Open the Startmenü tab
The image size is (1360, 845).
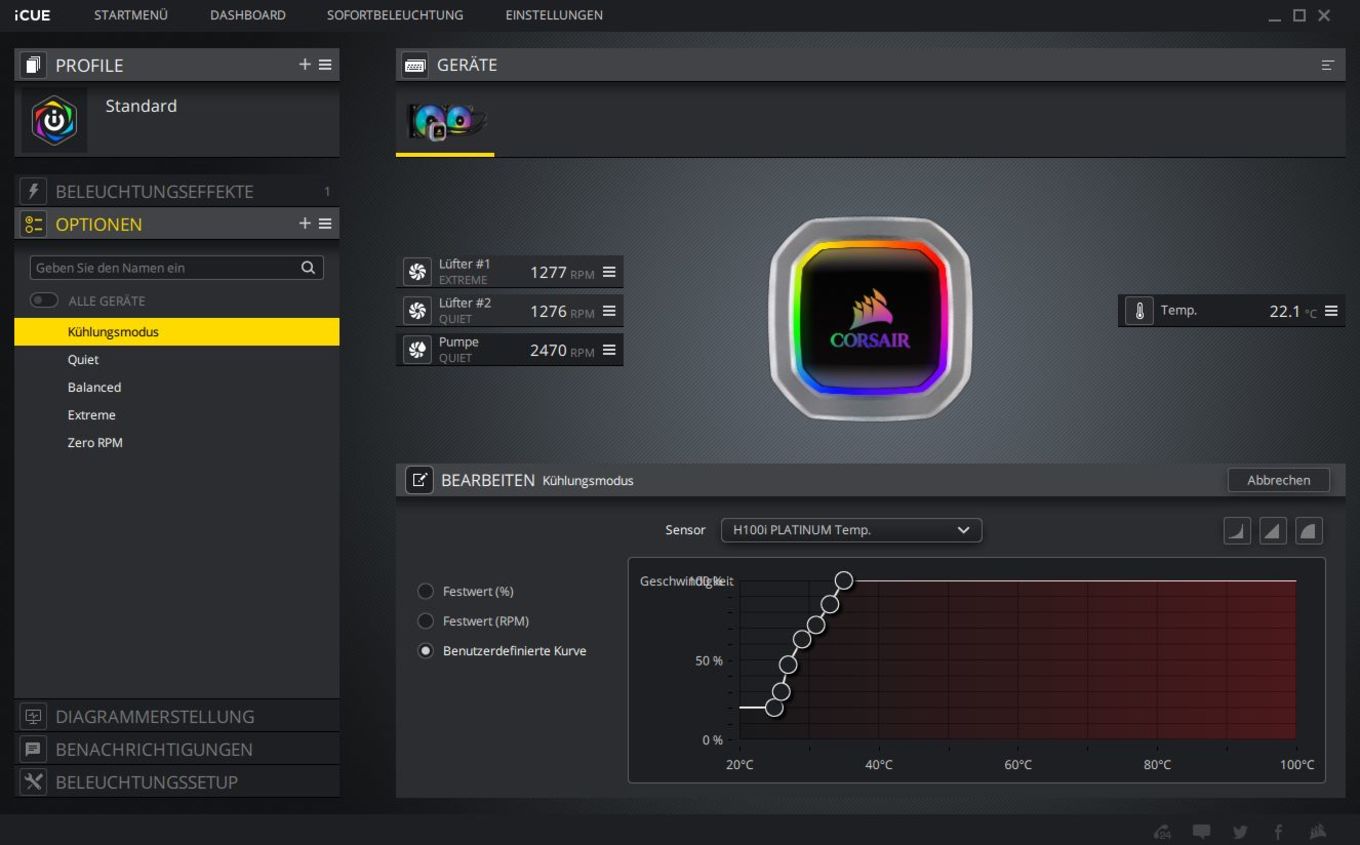point(131,15)
